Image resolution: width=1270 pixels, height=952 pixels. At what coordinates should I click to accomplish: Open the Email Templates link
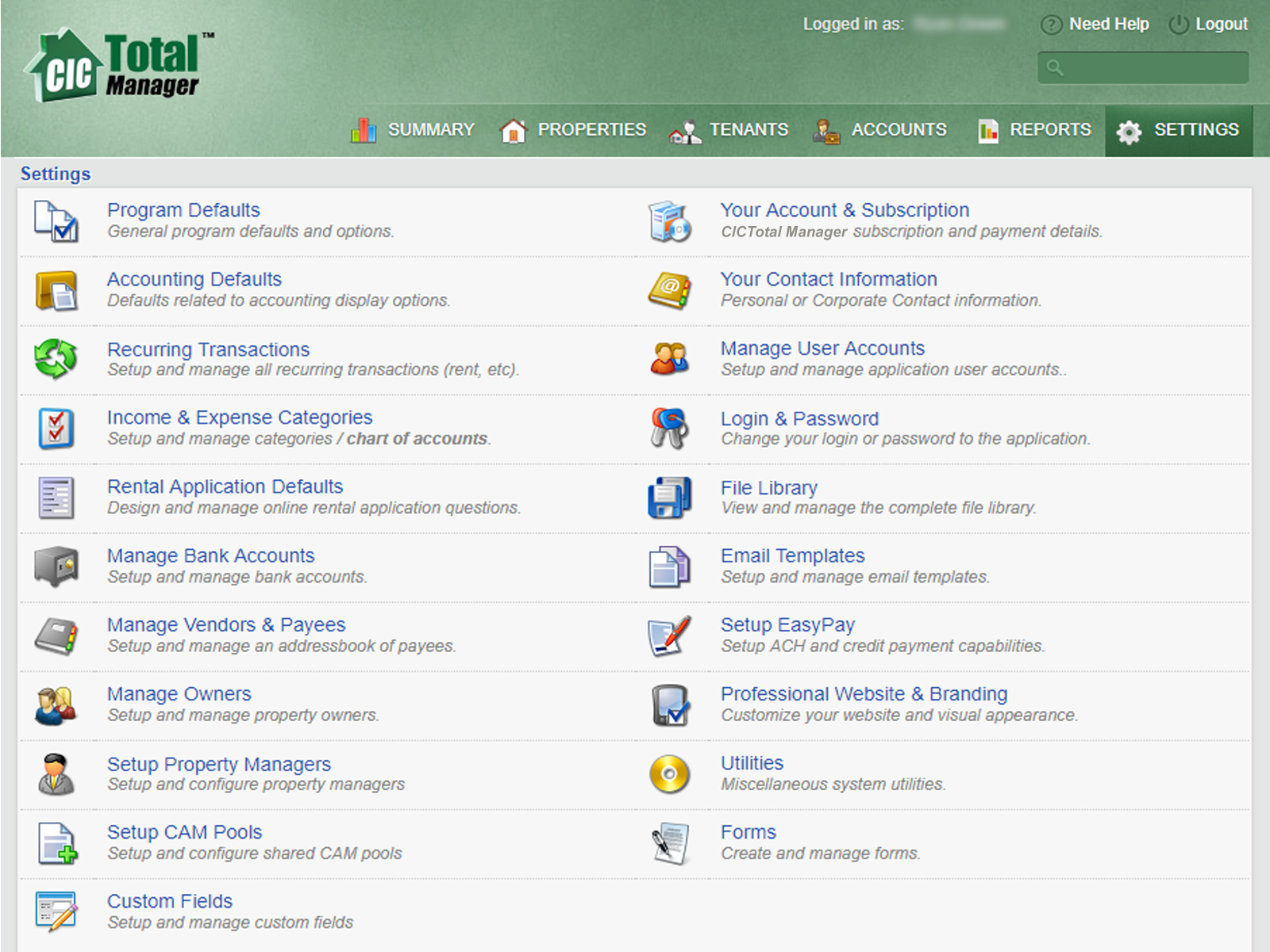click(x=792, y=555)
